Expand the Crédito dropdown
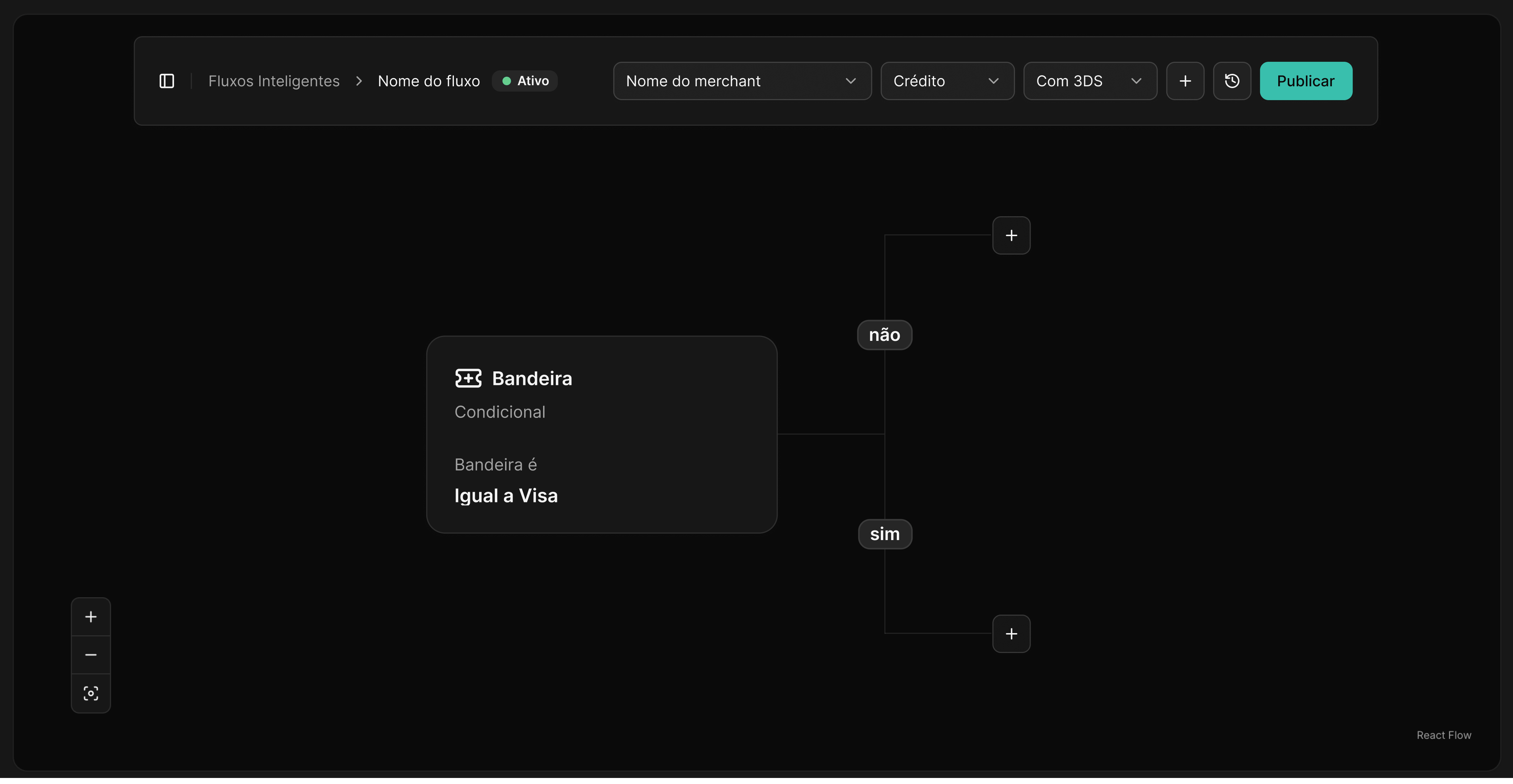 (947, 81)
